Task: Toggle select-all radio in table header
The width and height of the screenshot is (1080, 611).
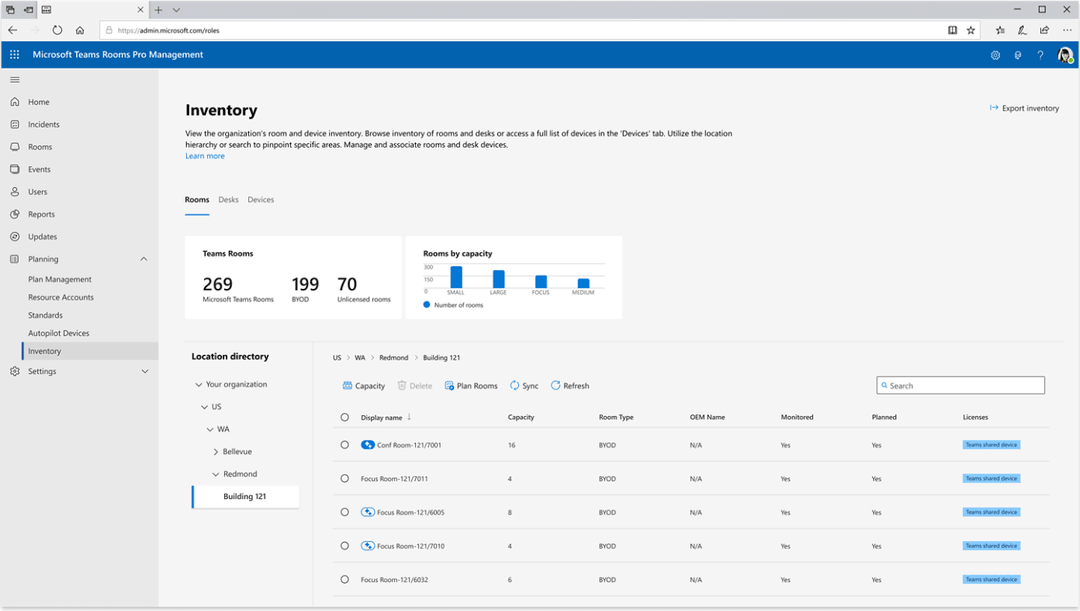Action: (x=344, y=417)
